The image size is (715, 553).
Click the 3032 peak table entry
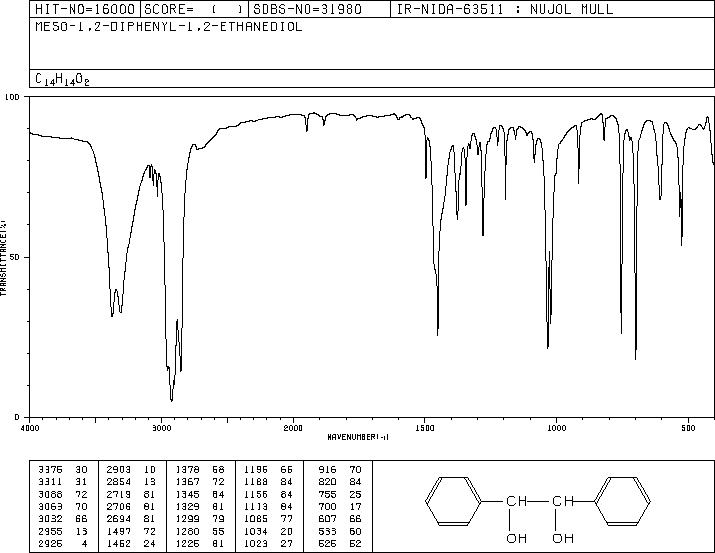click(x=64, y=519)
